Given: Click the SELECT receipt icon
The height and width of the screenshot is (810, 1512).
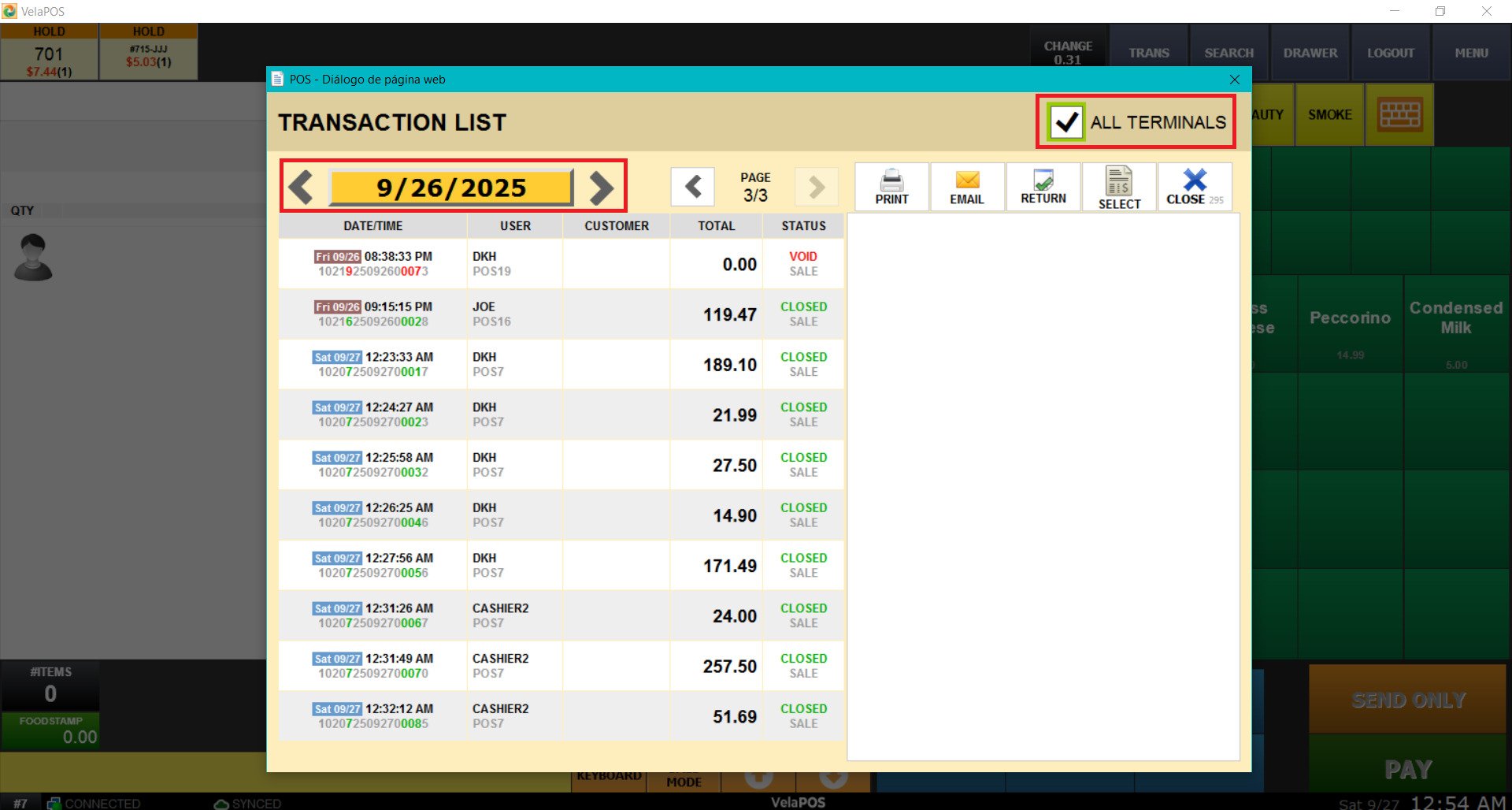Looking at the screenshot, I should point(1119,181).
